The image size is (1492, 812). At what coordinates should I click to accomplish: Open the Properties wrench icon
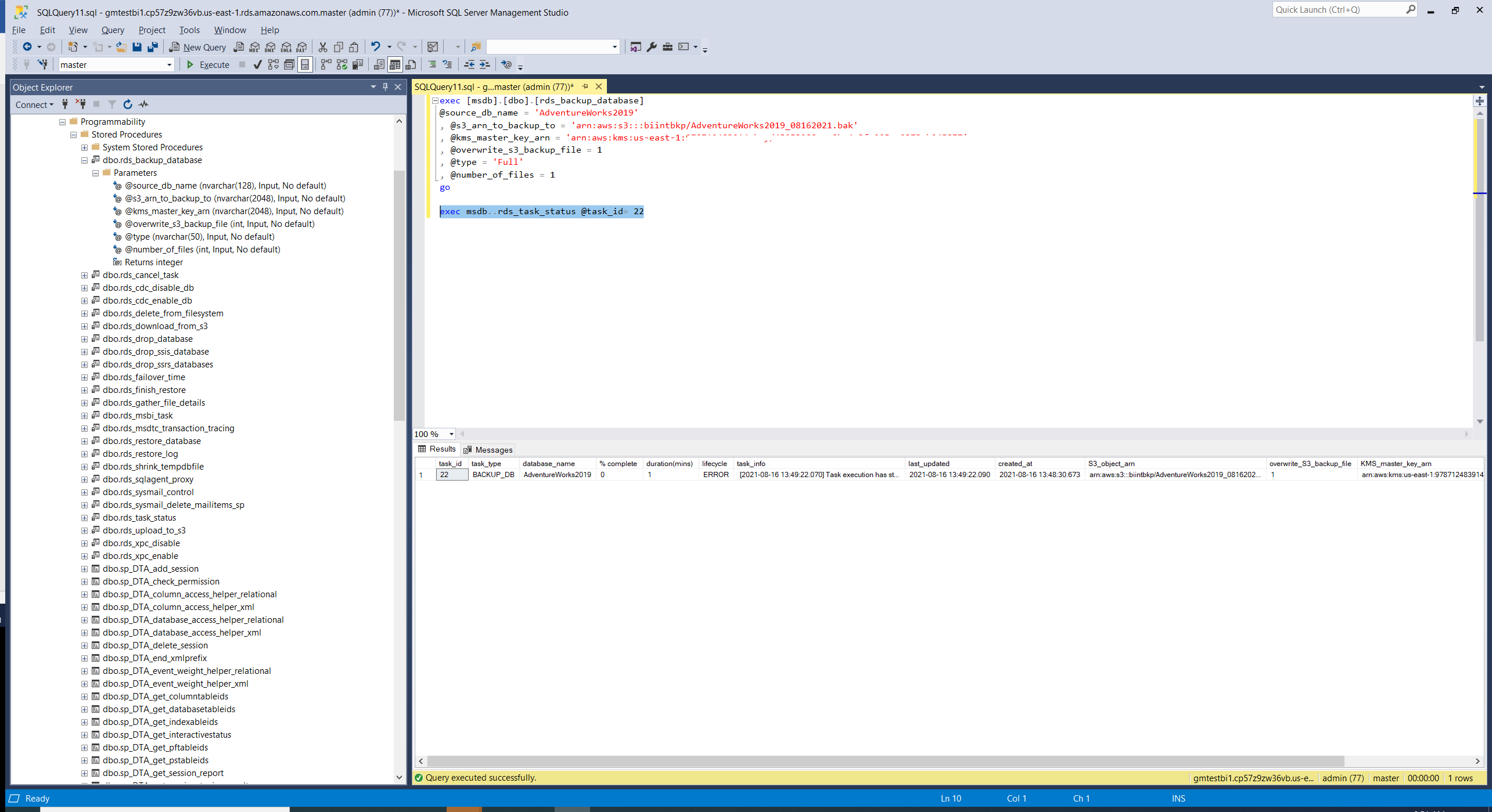coord(652,47)
